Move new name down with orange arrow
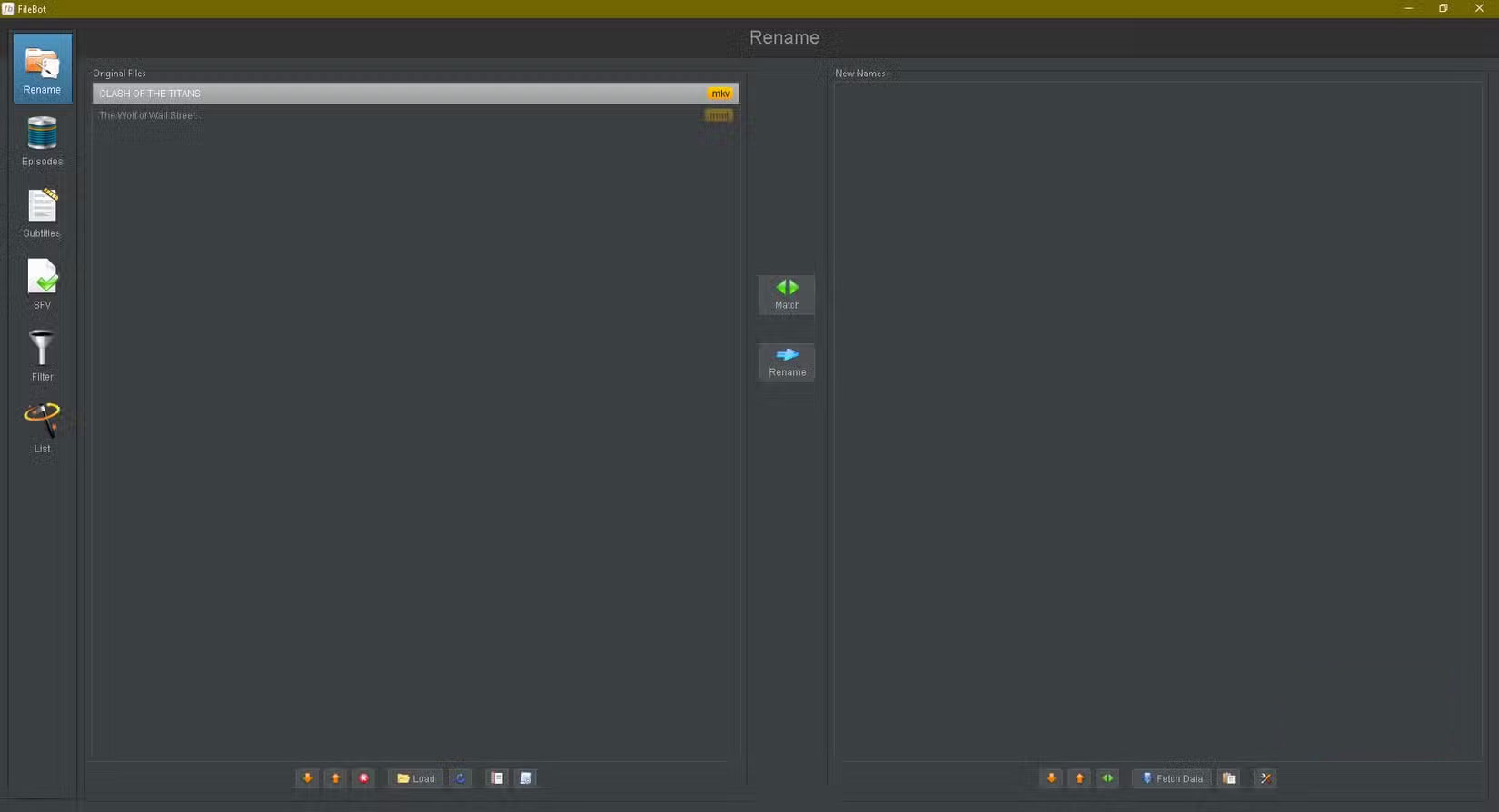1499x812 pixels. point(1051,778)
